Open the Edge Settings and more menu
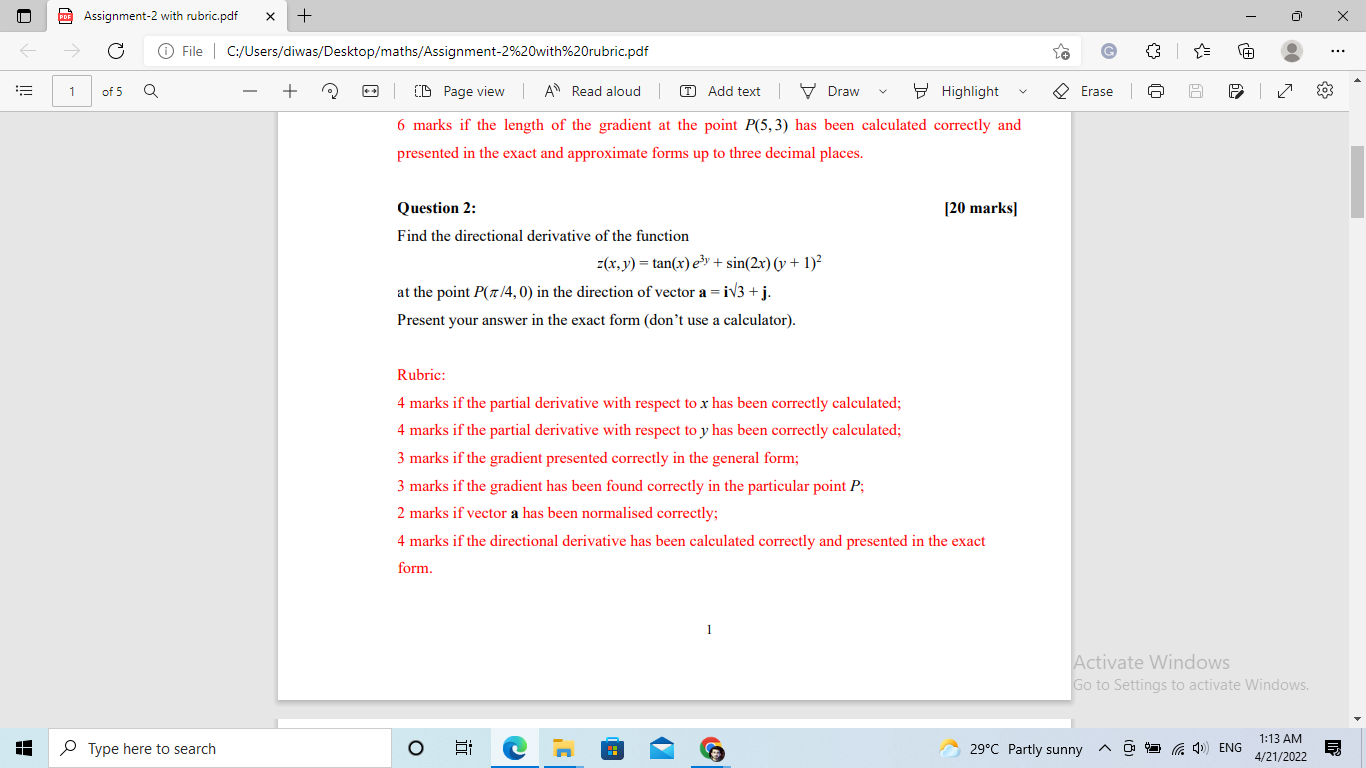The width and height of the screenshot is (1366, 768). click(x=1337, y=51)
